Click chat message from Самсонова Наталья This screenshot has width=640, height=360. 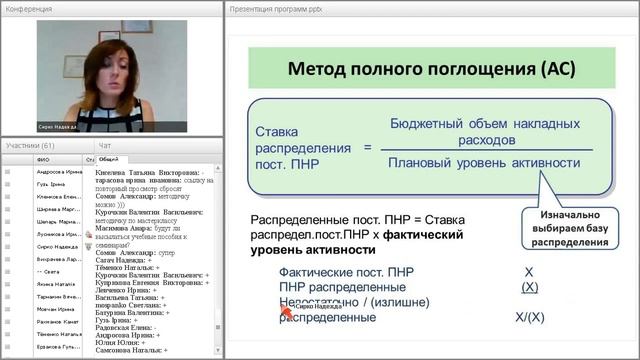click(x=131, y=351)
